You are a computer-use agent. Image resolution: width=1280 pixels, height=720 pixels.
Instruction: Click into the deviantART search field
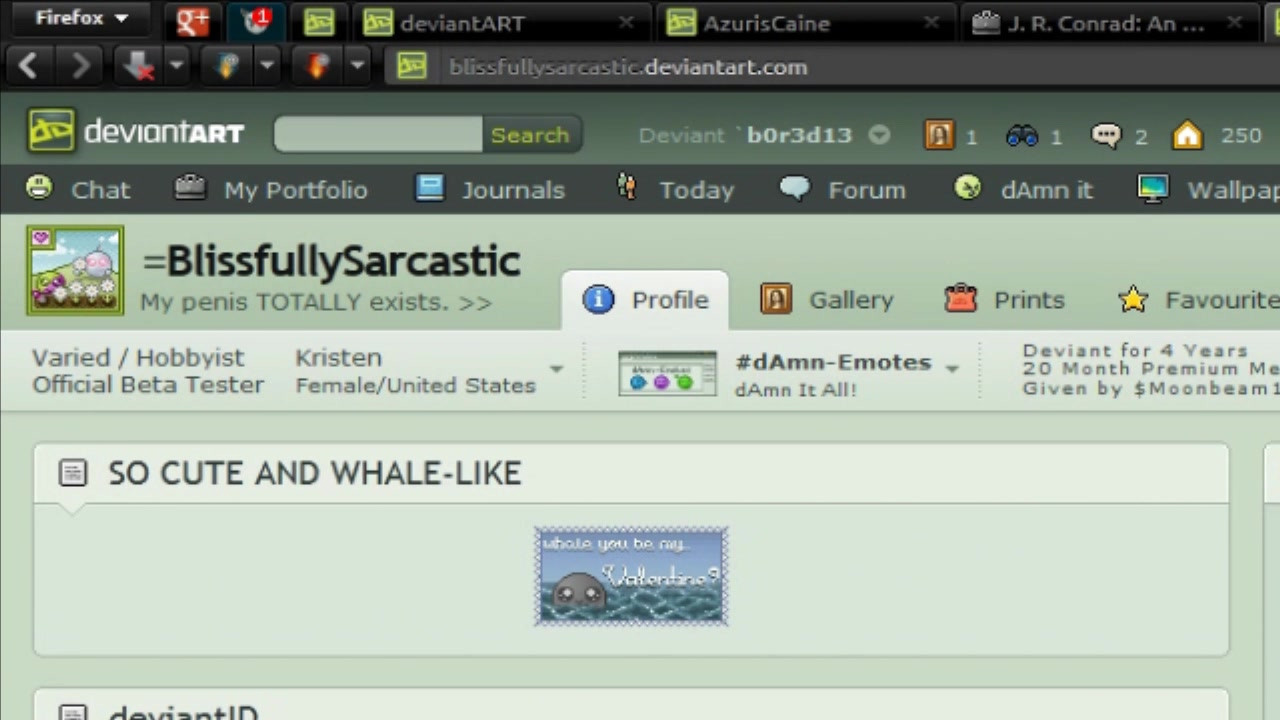[x=378, y=134]
